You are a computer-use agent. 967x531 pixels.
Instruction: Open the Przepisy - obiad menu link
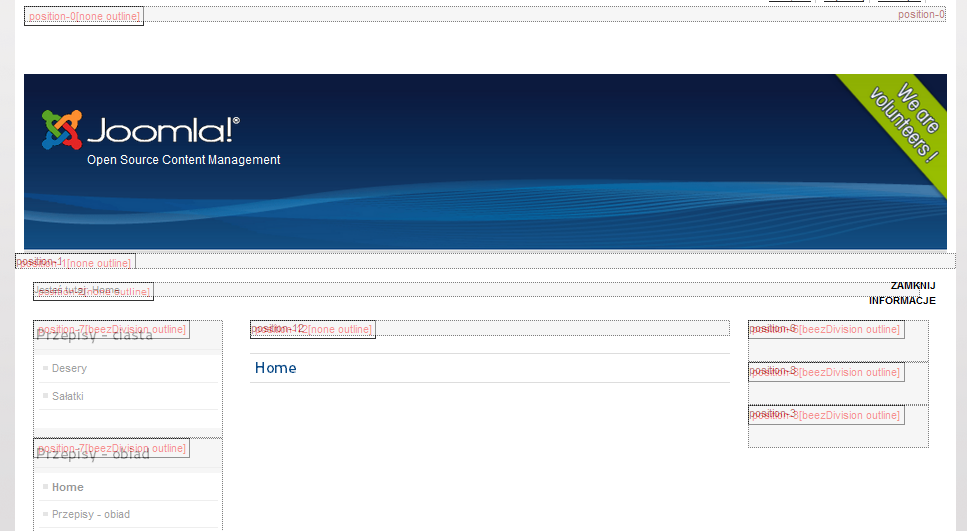point(91,514)
